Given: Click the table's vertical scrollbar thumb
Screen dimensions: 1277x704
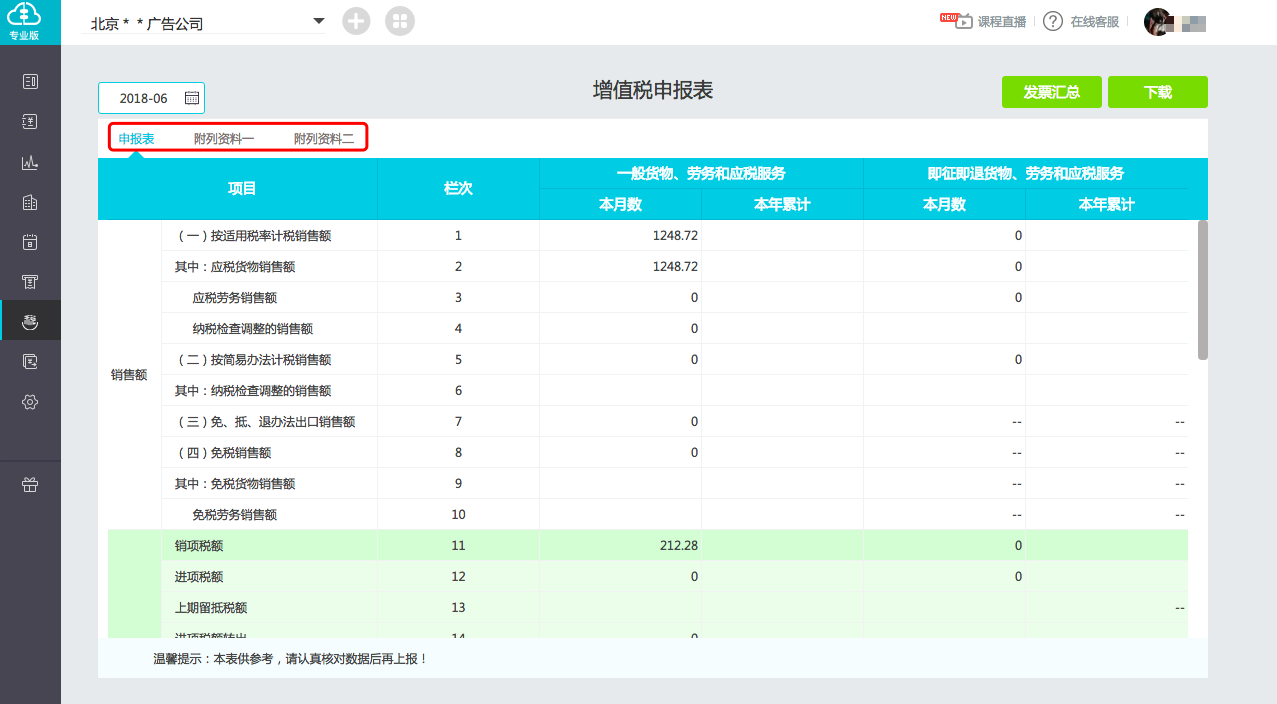Looking at the screenshot, I should [x=1203, y=290].
